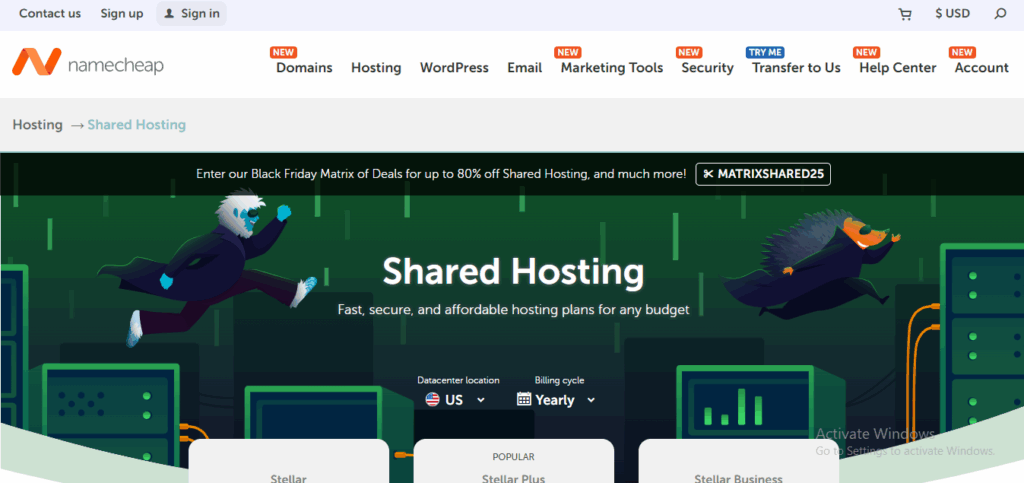Viewport: 1024px width, 483px height.
Task: Expand the Datacenter location US dropdown
Action: 455,399
